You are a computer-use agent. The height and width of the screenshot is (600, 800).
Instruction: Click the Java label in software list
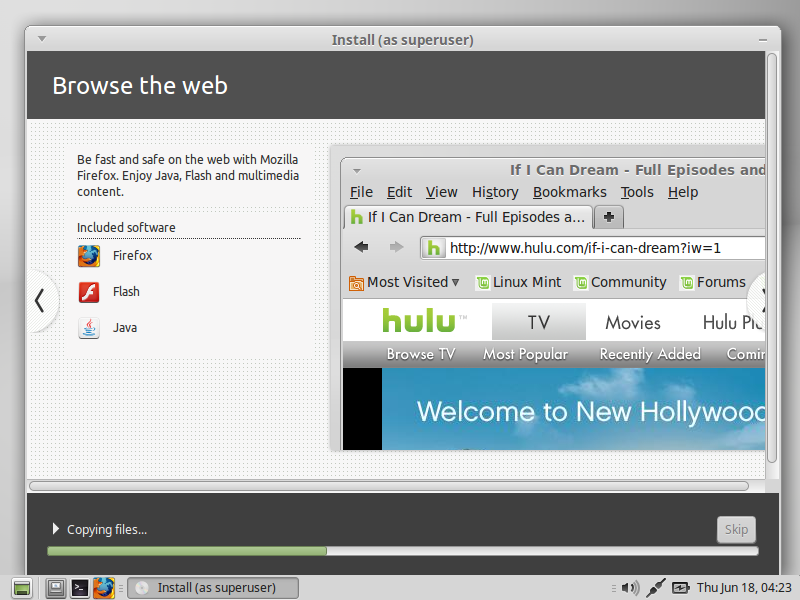[x=125, y=328]
